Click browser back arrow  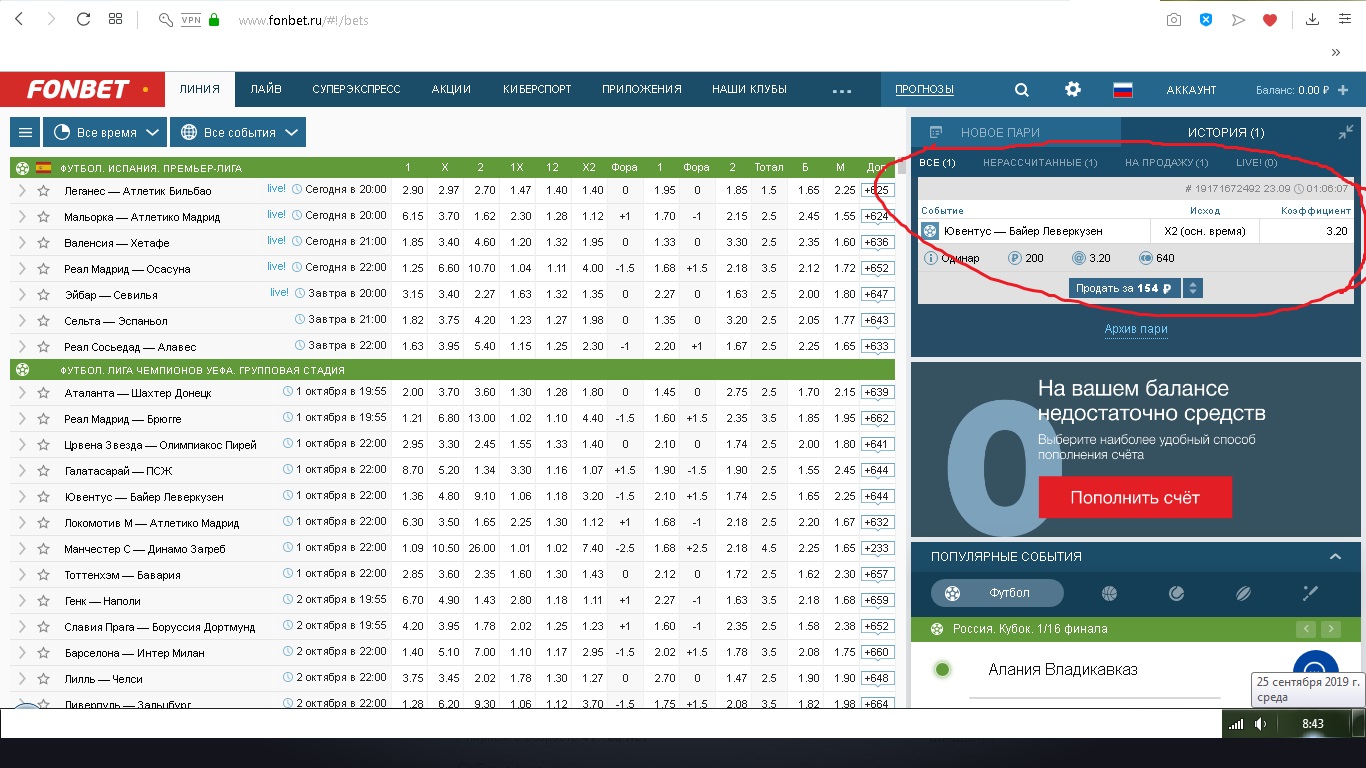pyautogui.click(x=18, y=19)
